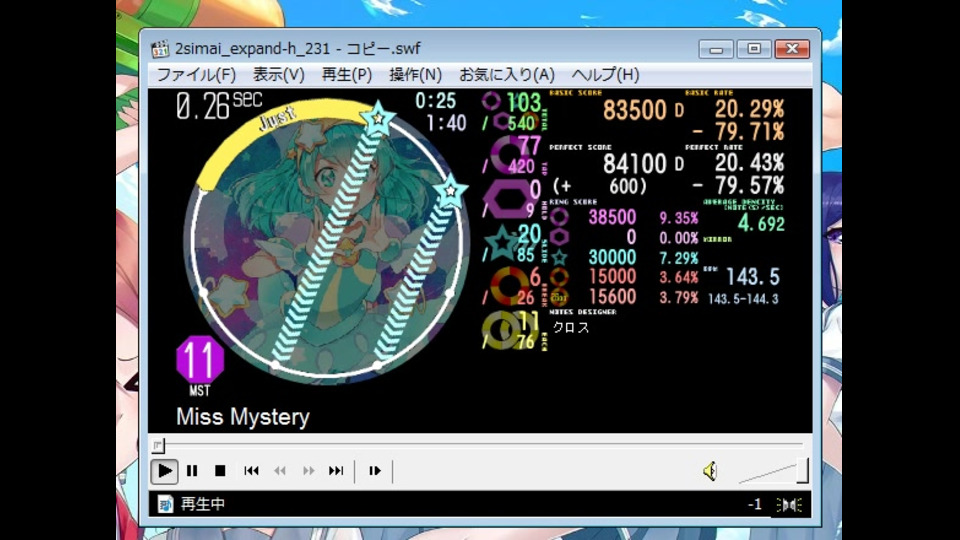Viewport: 960px width, 540px height.
Task: Open the お気に入り(A) menu
Action: (506, 75)
